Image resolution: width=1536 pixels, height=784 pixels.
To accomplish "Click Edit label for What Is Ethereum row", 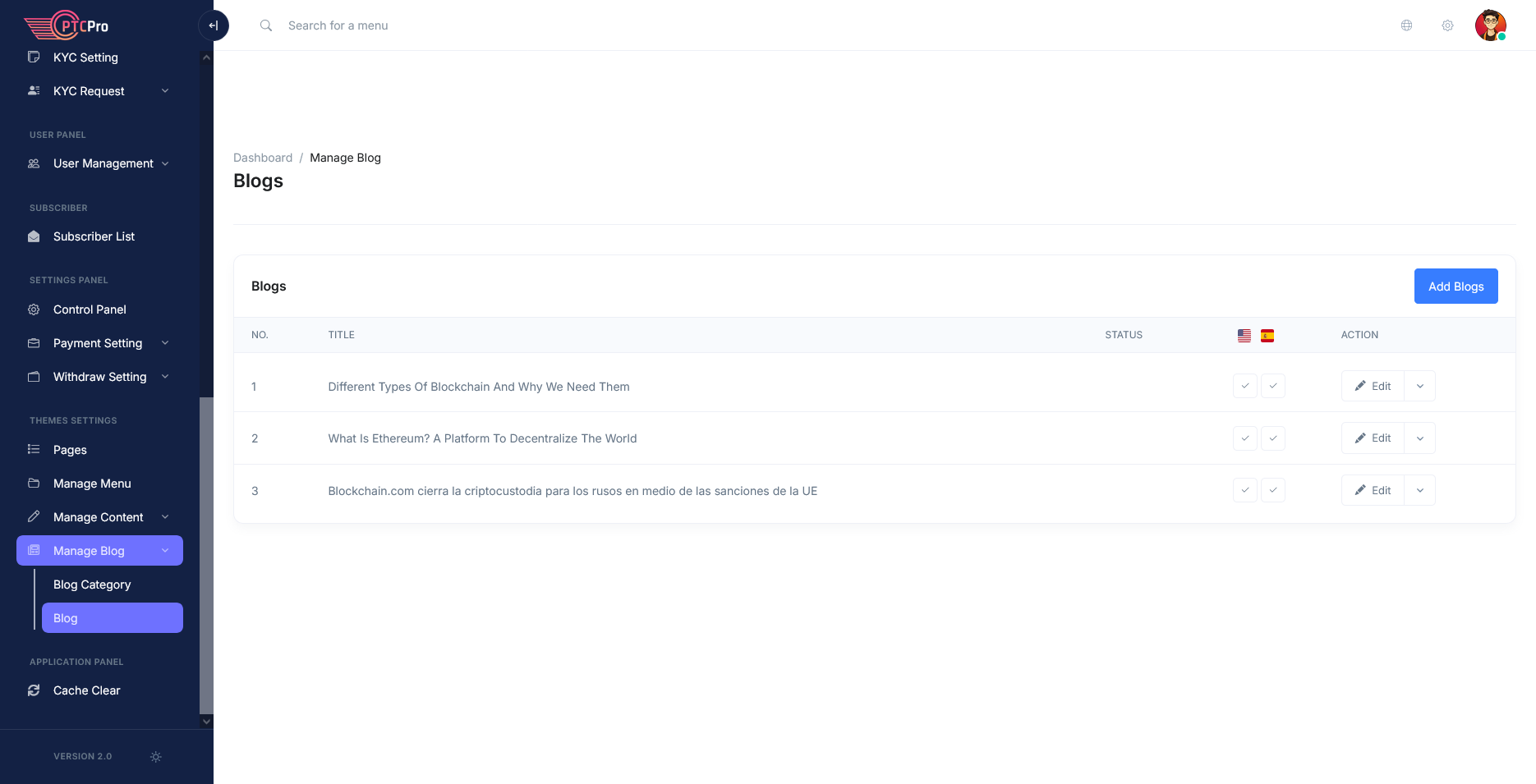I will 1381,438.
